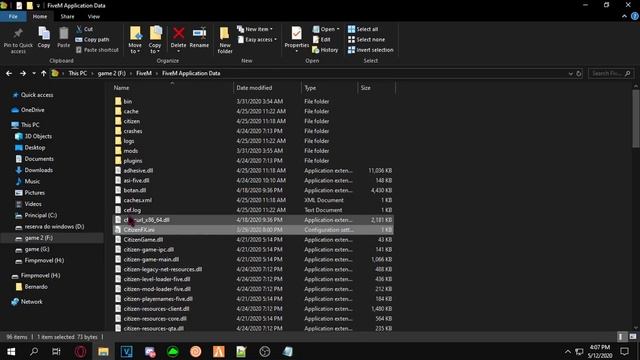The width and height of the screenshot is (640, 360).
Task: Click the Copy ribbon icon
Action: (44, 33)
